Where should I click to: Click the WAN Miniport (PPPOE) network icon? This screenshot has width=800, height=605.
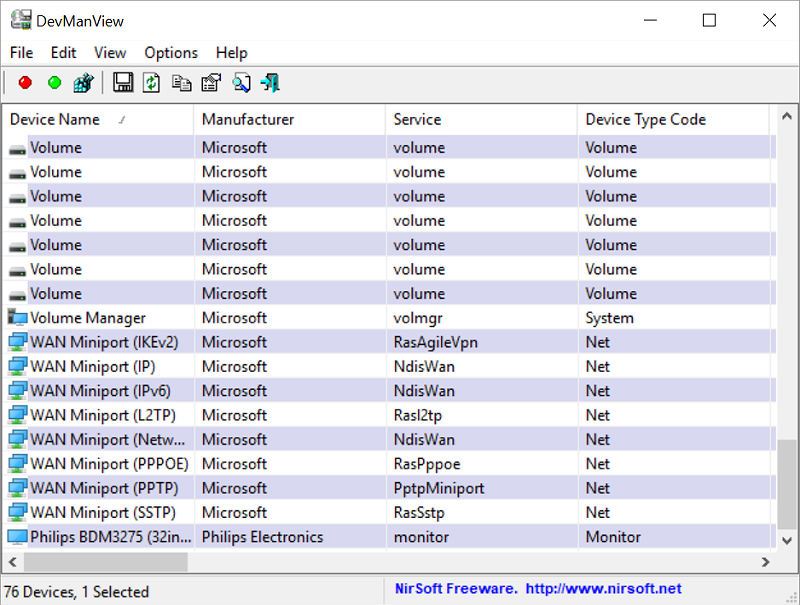17,464
